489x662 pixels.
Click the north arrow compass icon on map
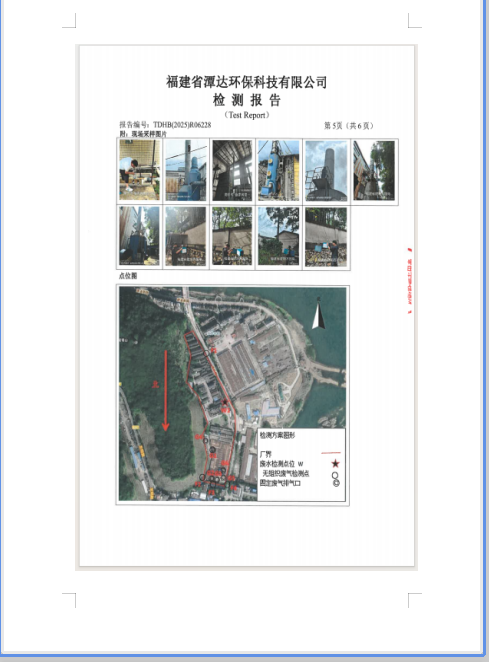click(318, 313)
